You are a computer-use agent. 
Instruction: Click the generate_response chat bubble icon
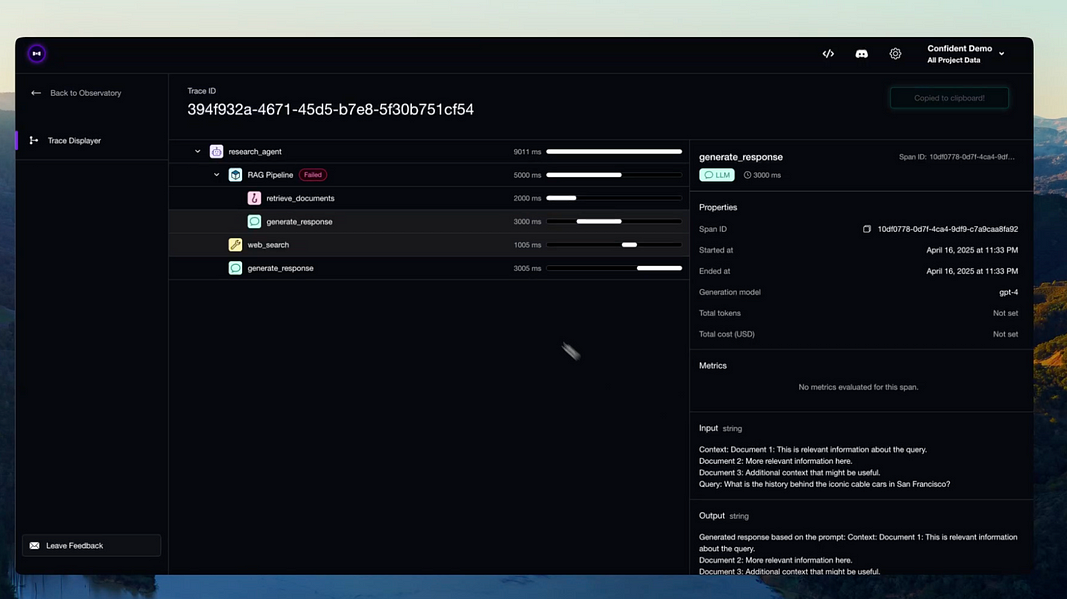coord(254,221)
